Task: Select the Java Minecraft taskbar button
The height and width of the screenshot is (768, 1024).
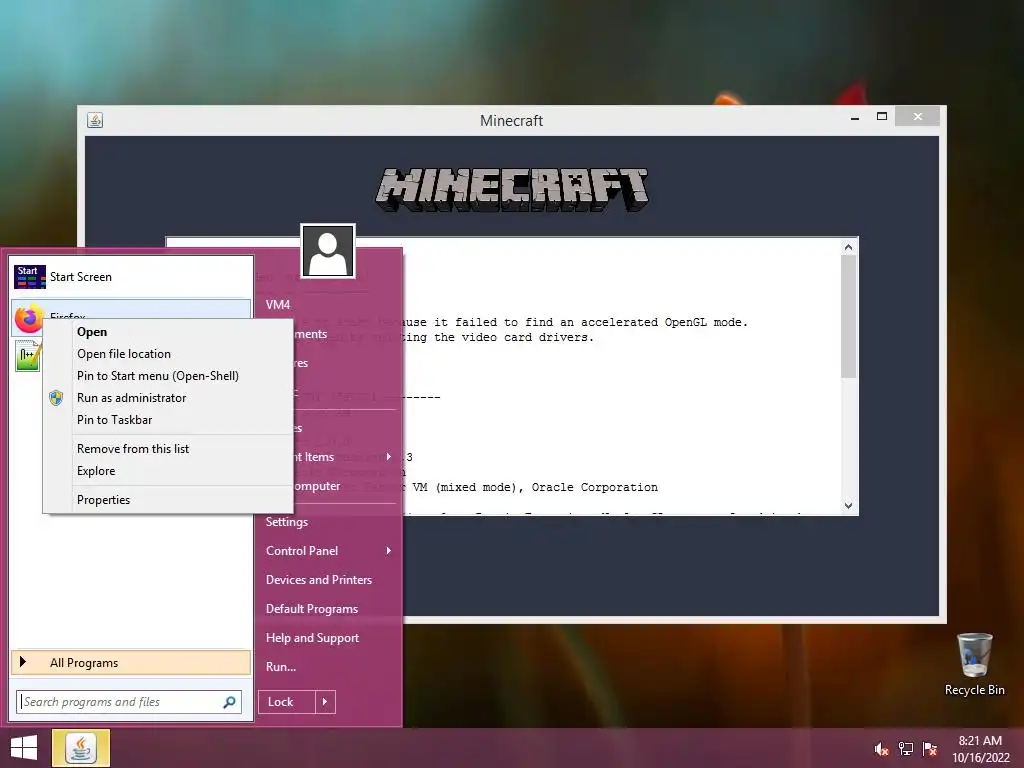Action: [x=81, y=748]
